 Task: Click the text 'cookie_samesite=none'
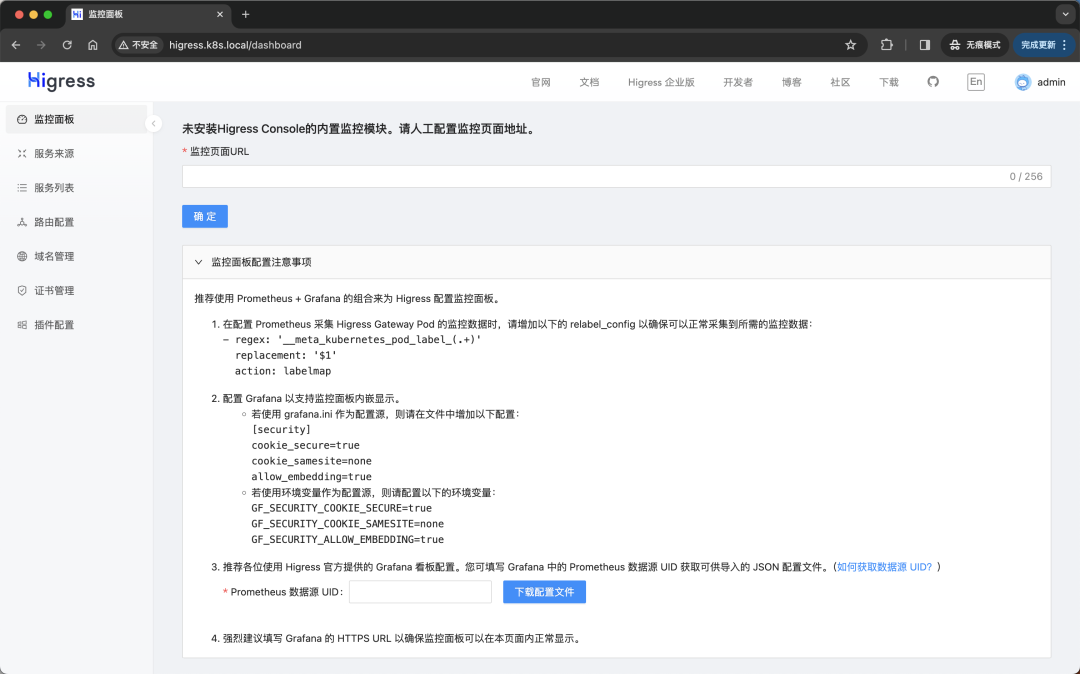311,461
